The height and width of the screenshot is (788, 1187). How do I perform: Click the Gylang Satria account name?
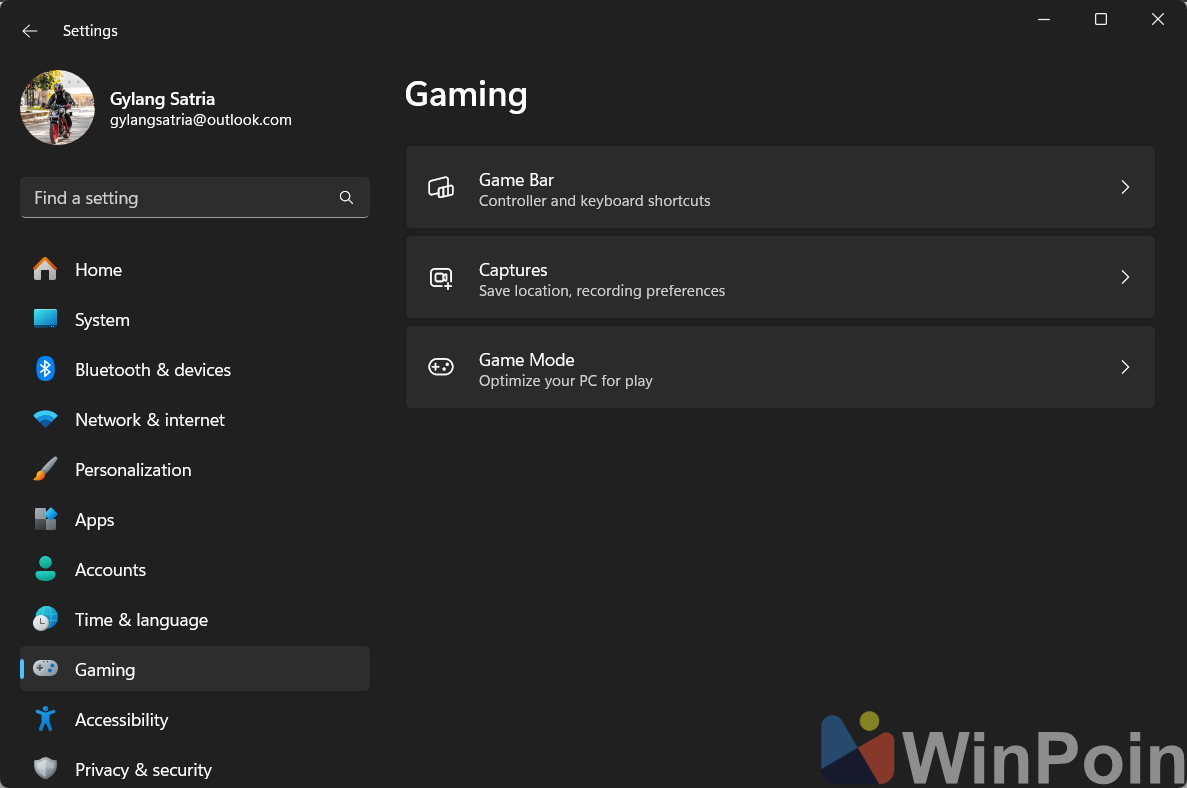162,99
